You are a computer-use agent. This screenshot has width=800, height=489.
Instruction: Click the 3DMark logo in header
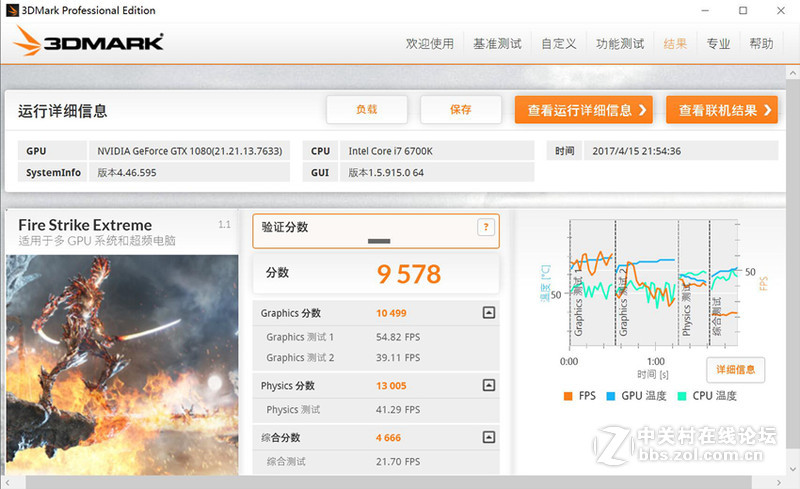pos(88,41)
